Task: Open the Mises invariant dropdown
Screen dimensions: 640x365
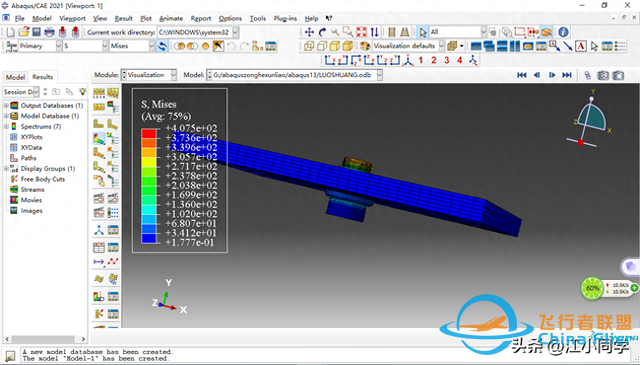Action: coord(131,46)
